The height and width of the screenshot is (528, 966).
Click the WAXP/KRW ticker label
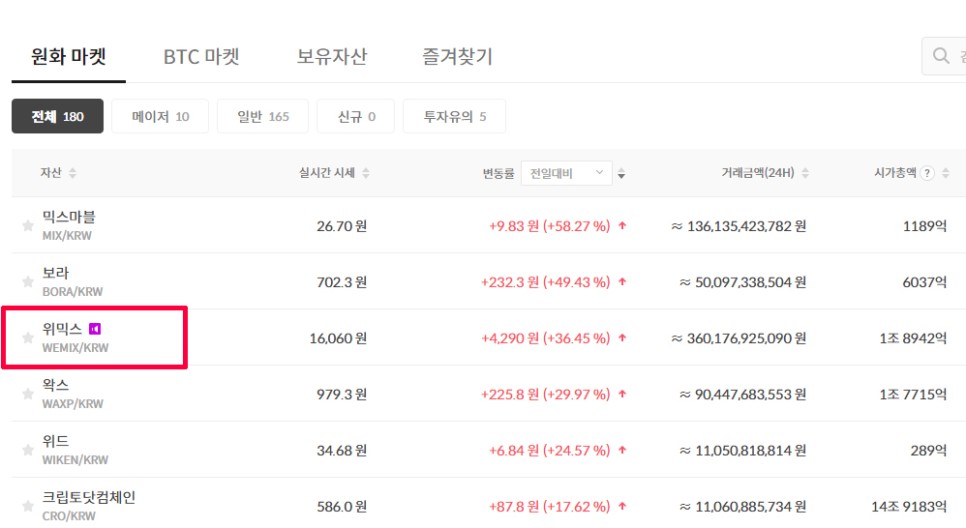(73, 404)
